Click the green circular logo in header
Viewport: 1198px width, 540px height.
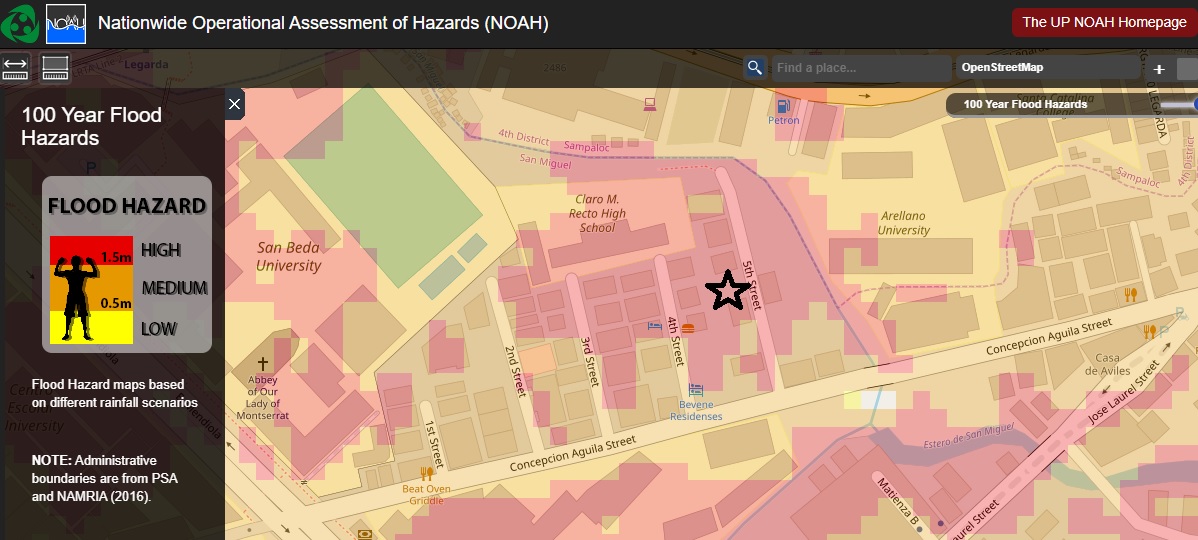pos(21,23)
